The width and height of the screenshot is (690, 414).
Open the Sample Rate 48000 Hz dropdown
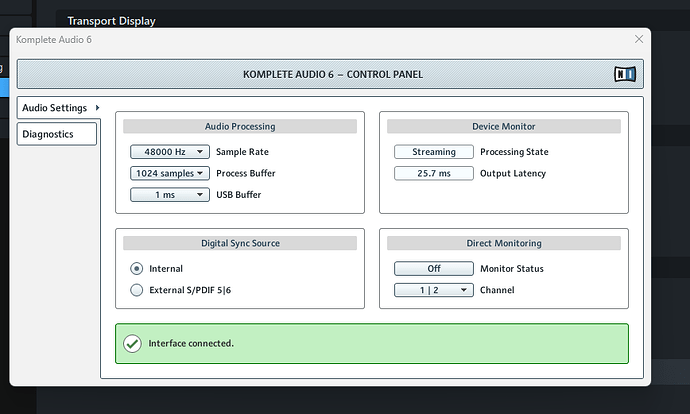pos(170,152)
